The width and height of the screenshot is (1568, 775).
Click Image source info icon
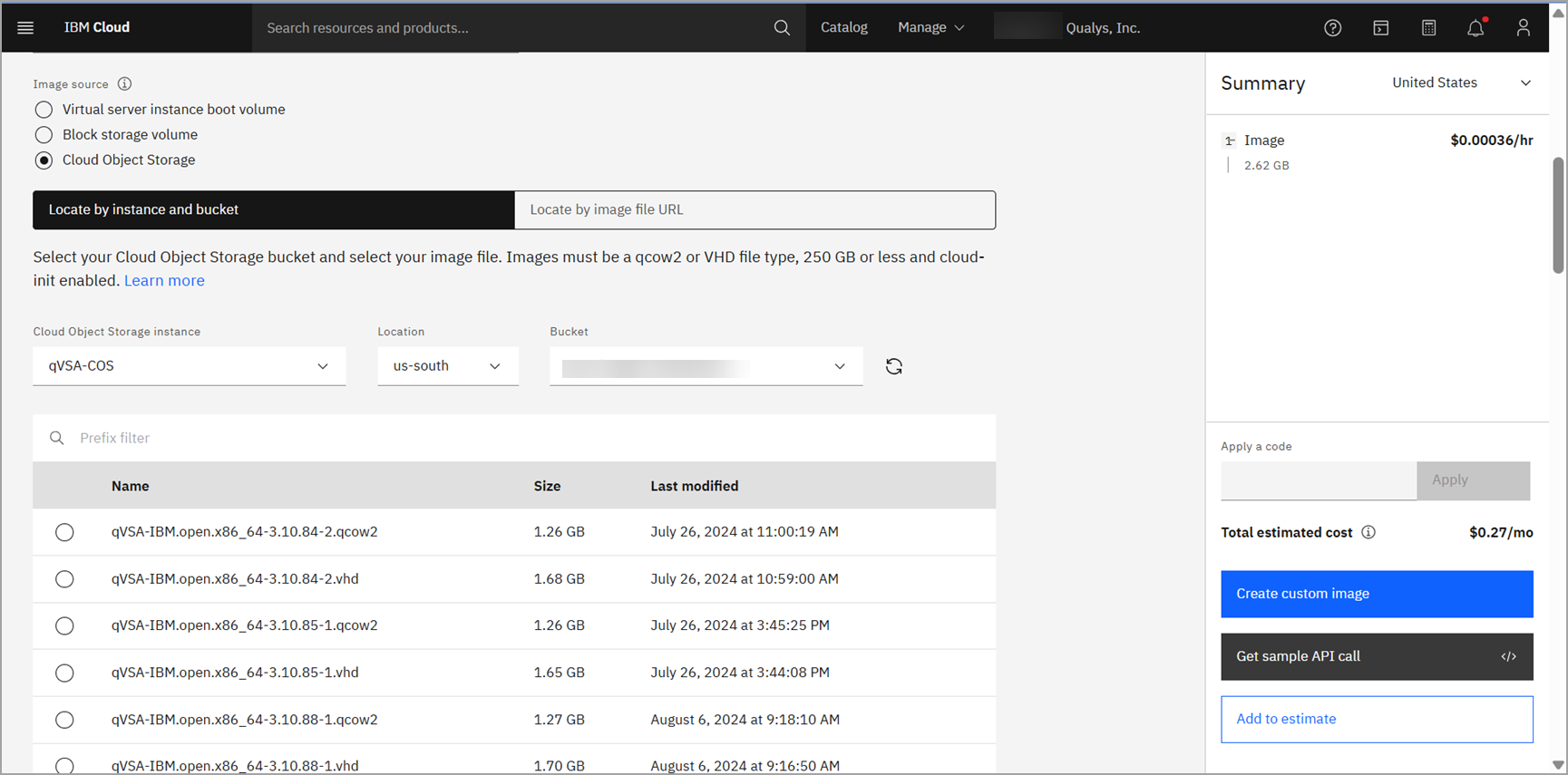click(x=124, y=84)
